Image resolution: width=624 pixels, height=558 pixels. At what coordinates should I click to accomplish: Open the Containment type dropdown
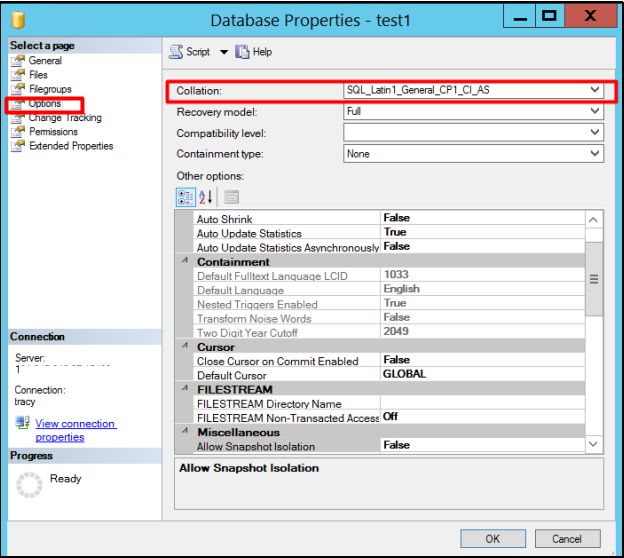pyautogui.click(x=595, y=154)
